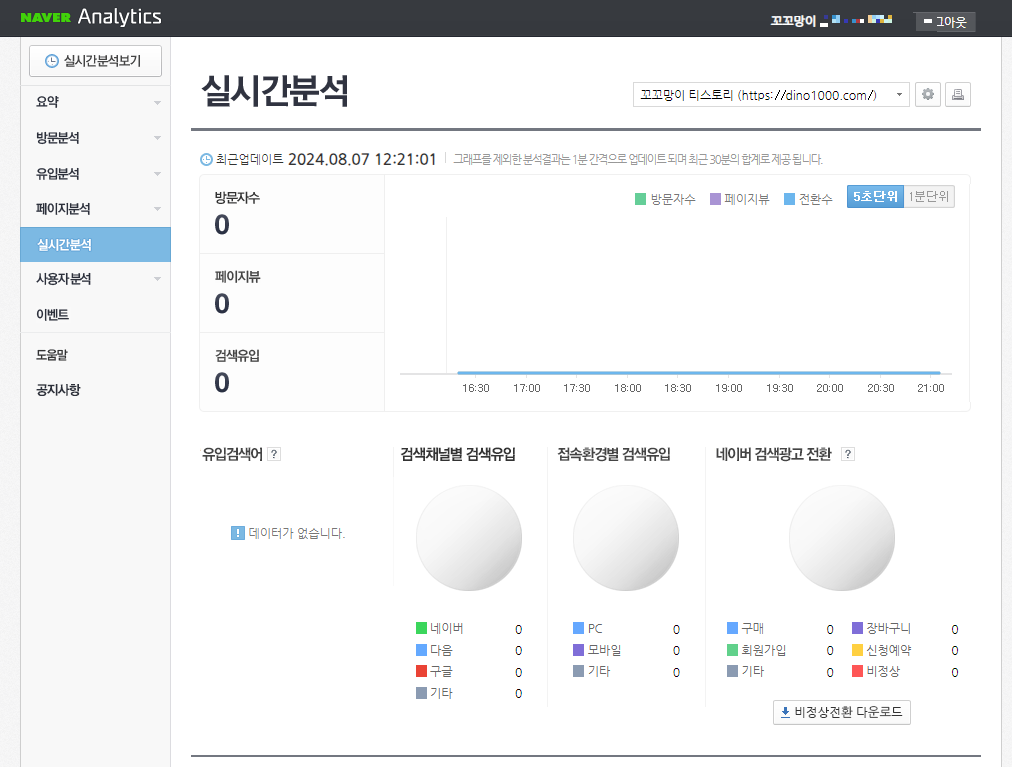Click the settings gear beside the site selector
The image size is (1012, 767).
(928, 93)
